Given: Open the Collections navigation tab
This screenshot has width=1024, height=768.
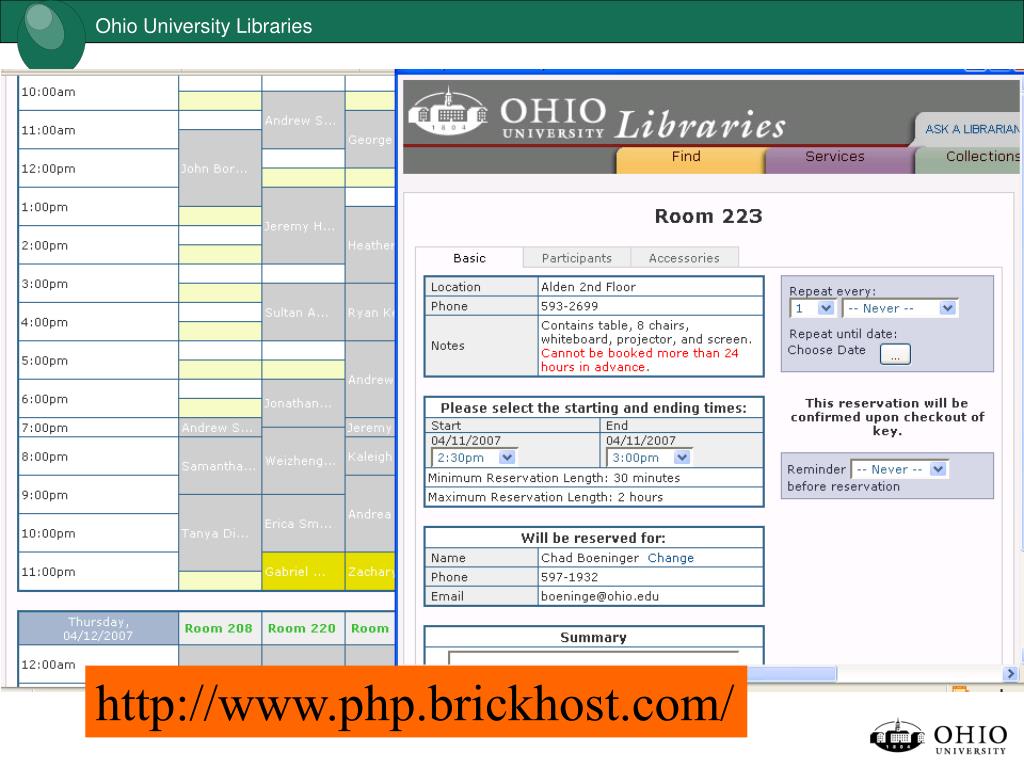Looking at the screenshot, I should [x=968, y=159].
